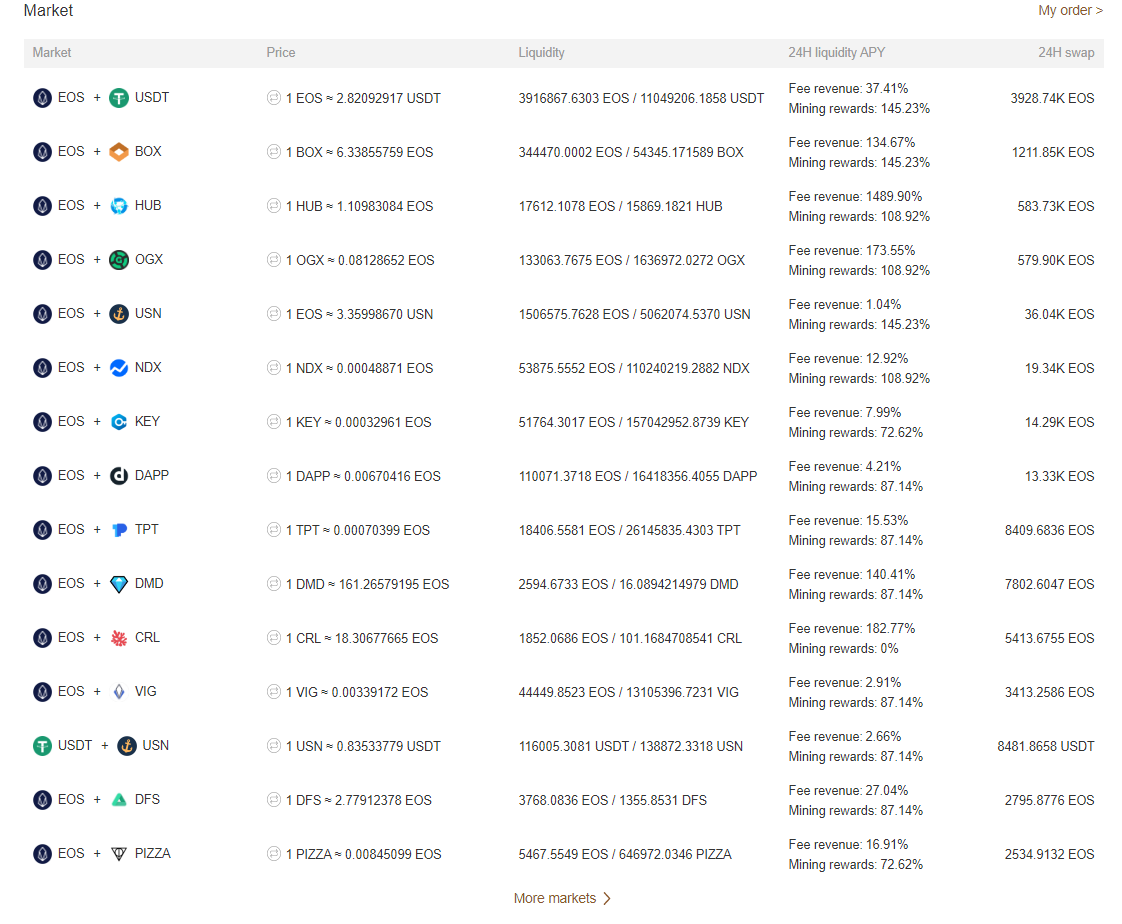Swap price direction for 1 HUB price
The width and height of the screenshot is (1122, 924).
pos(273,205)
